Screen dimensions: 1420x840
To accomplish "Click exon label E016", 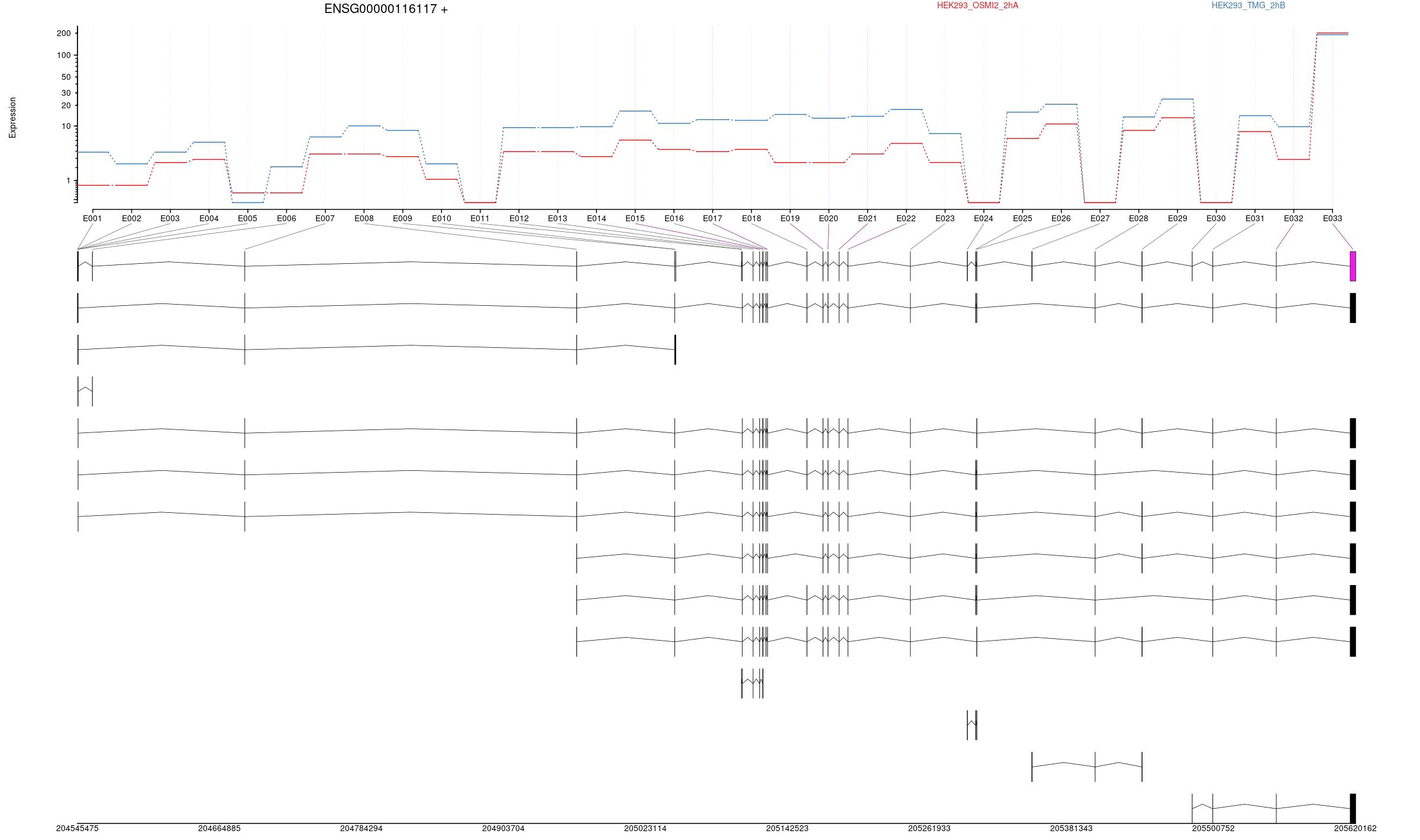I will click(x=674, y=218).
